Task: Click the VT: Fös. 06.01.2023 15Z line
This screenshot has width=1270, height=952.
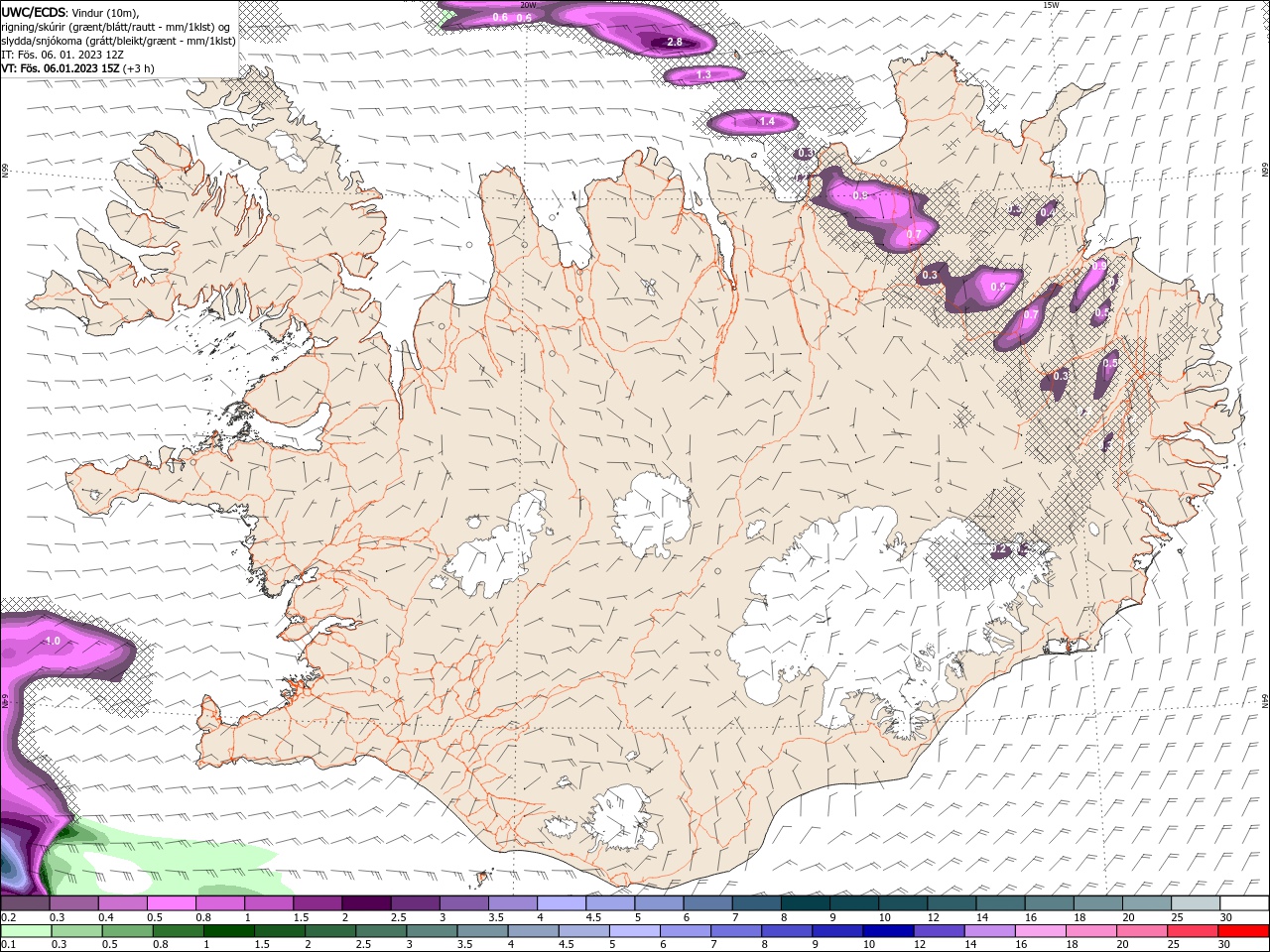Action: (x=77, y=68)
